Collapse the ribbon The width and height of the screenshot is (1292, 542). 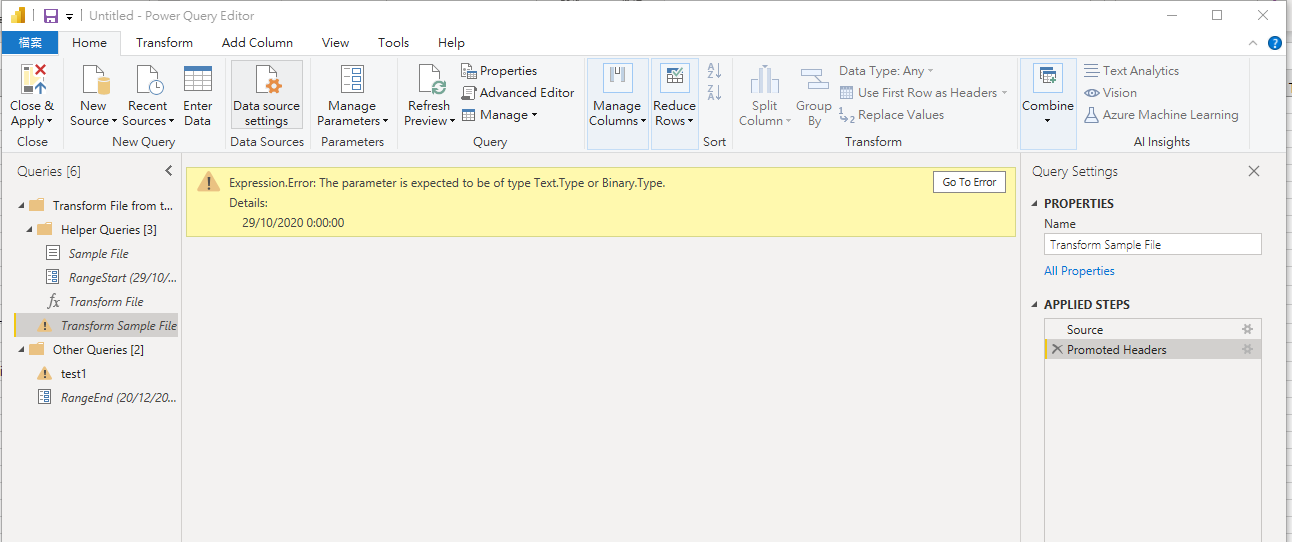1254,43
